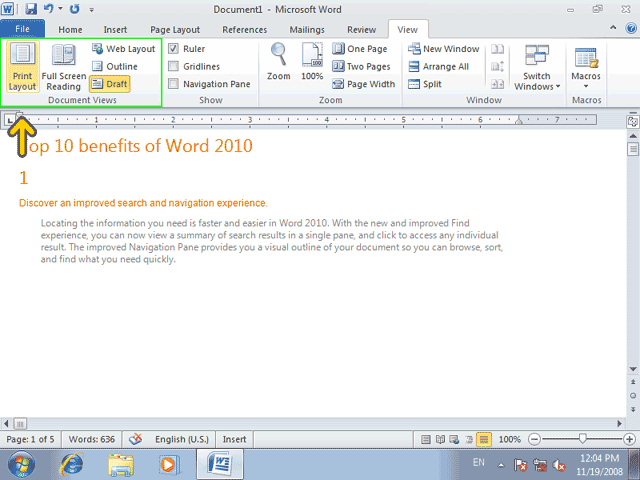Click the view ruler toggle above scrollbar
Viewport: 640px width, 480px height.
pyautogui.click(x=633, y=122)
